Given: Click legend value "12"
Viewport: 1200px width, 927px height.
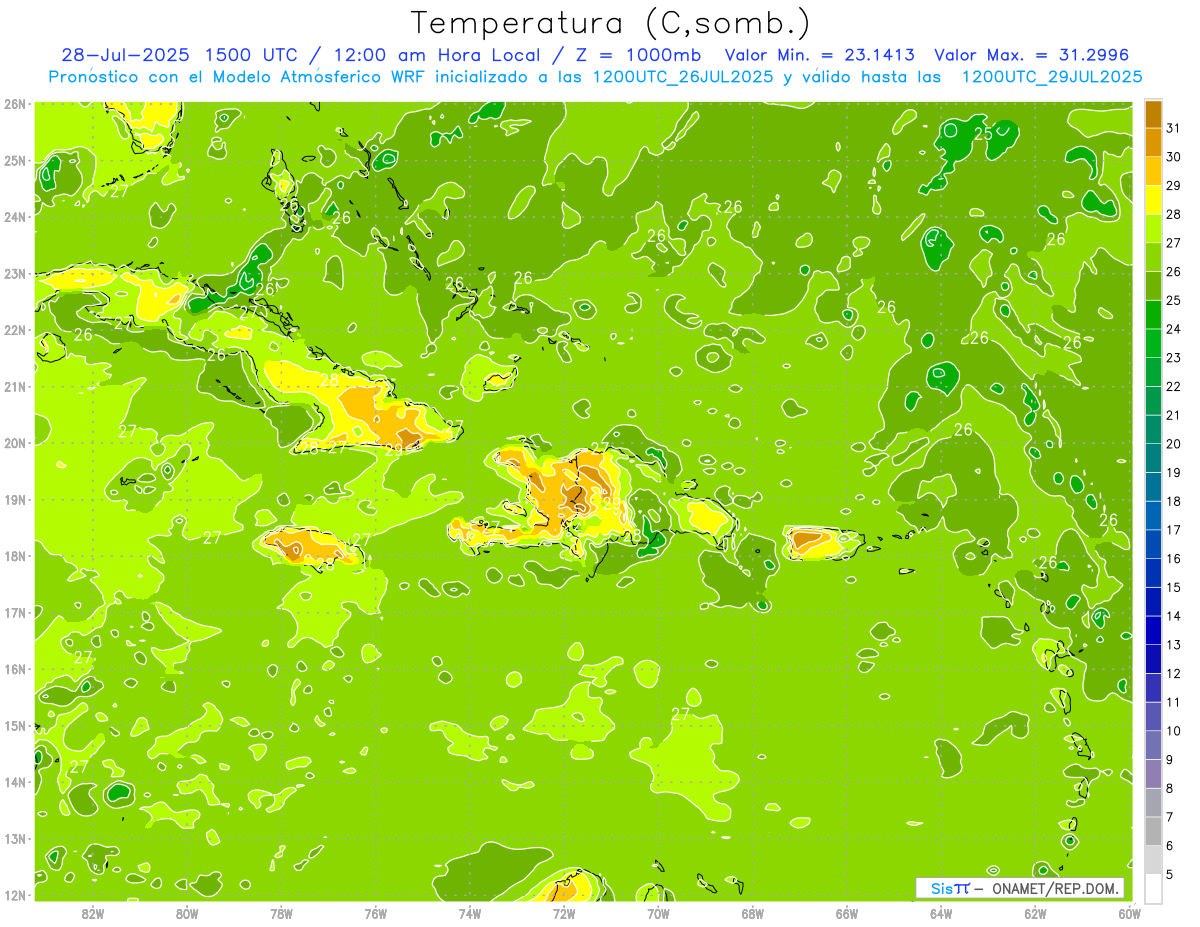Looking at the screenshot, I should [1173, 674].
